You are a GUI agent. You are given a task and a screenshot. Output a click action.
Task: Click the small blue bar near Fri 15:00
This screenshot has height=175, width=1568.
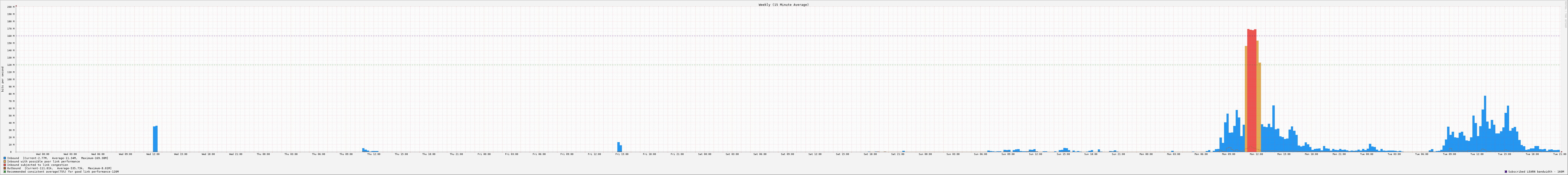coord(619,147)
